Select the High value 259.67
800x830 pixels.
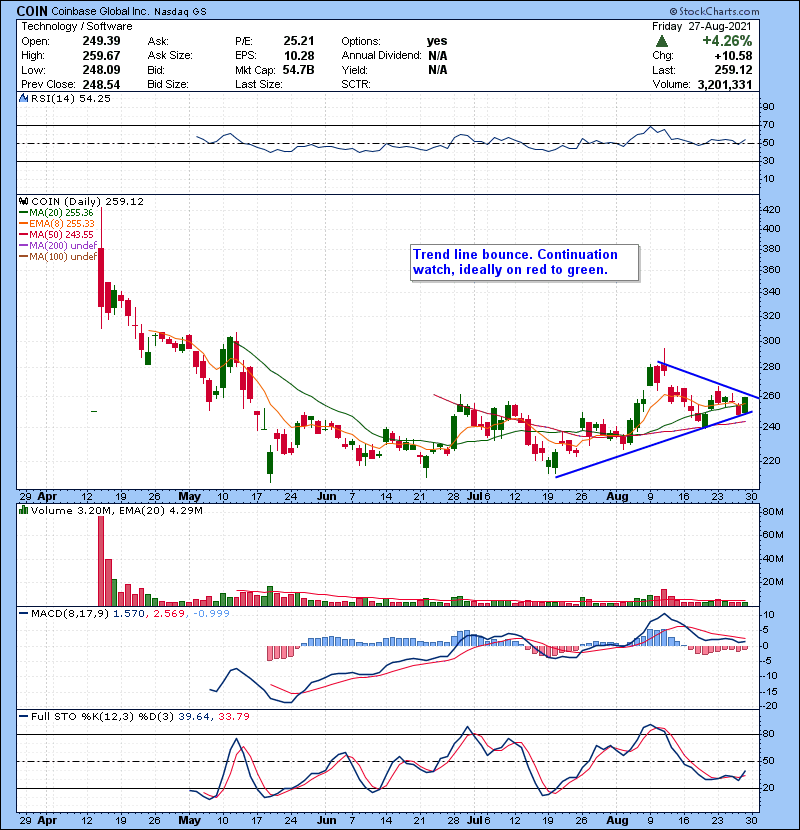click(x=101, y=56)
